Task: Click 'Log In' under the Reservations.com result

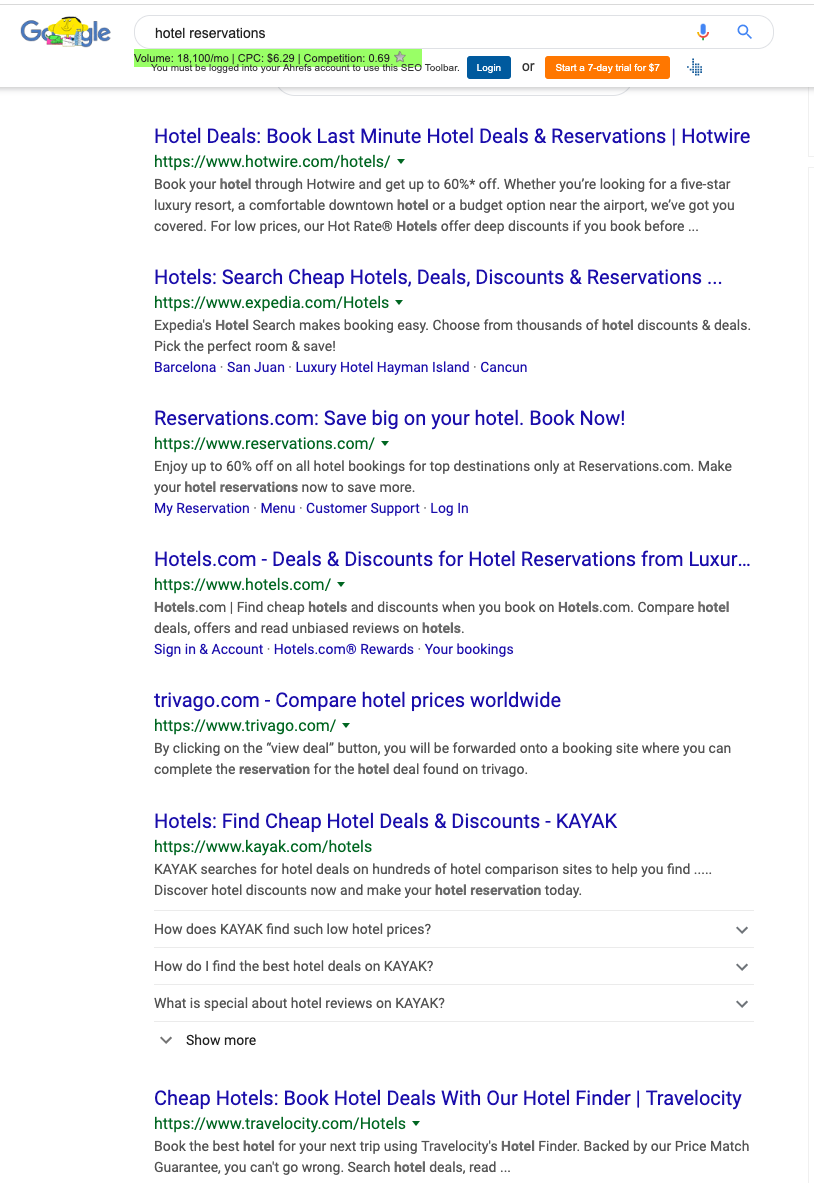Action: (x=449, y=508)
